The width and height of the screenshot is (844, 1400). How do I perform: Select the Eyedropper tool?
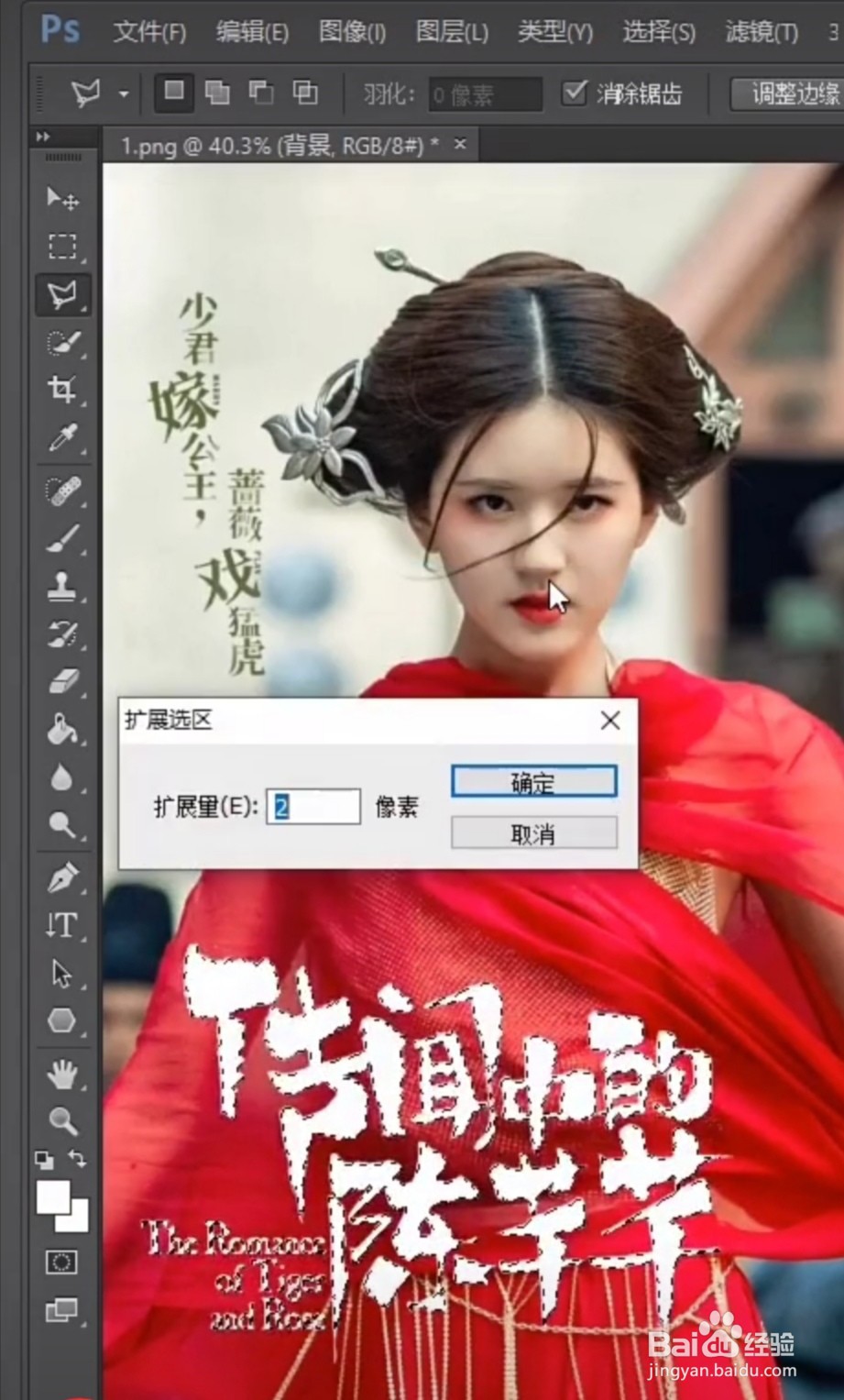[62, 439]
